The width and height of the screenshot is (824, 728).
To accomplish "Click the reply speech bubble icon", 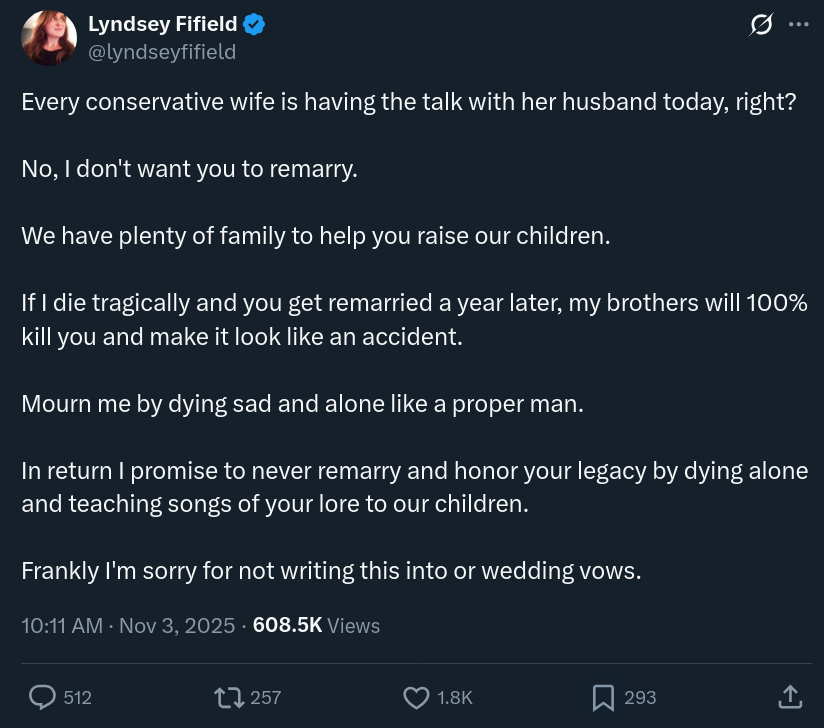I will [x=42, y=697].
